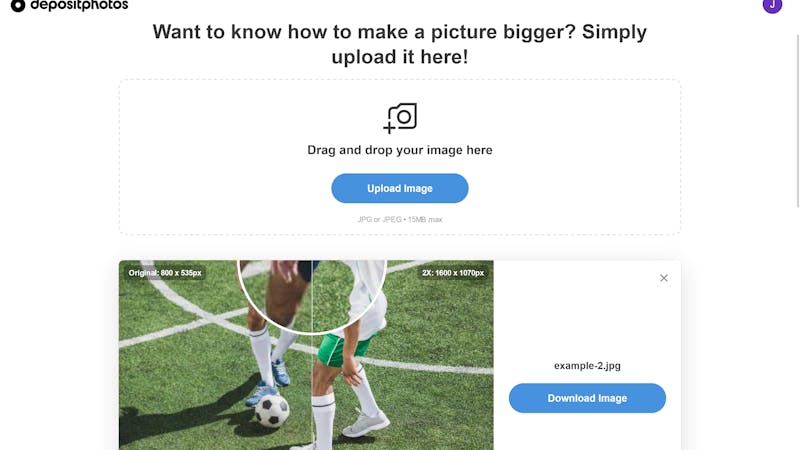Click the upscaled side of the preview image
This screenshot has width=800, height=450.
403,355
